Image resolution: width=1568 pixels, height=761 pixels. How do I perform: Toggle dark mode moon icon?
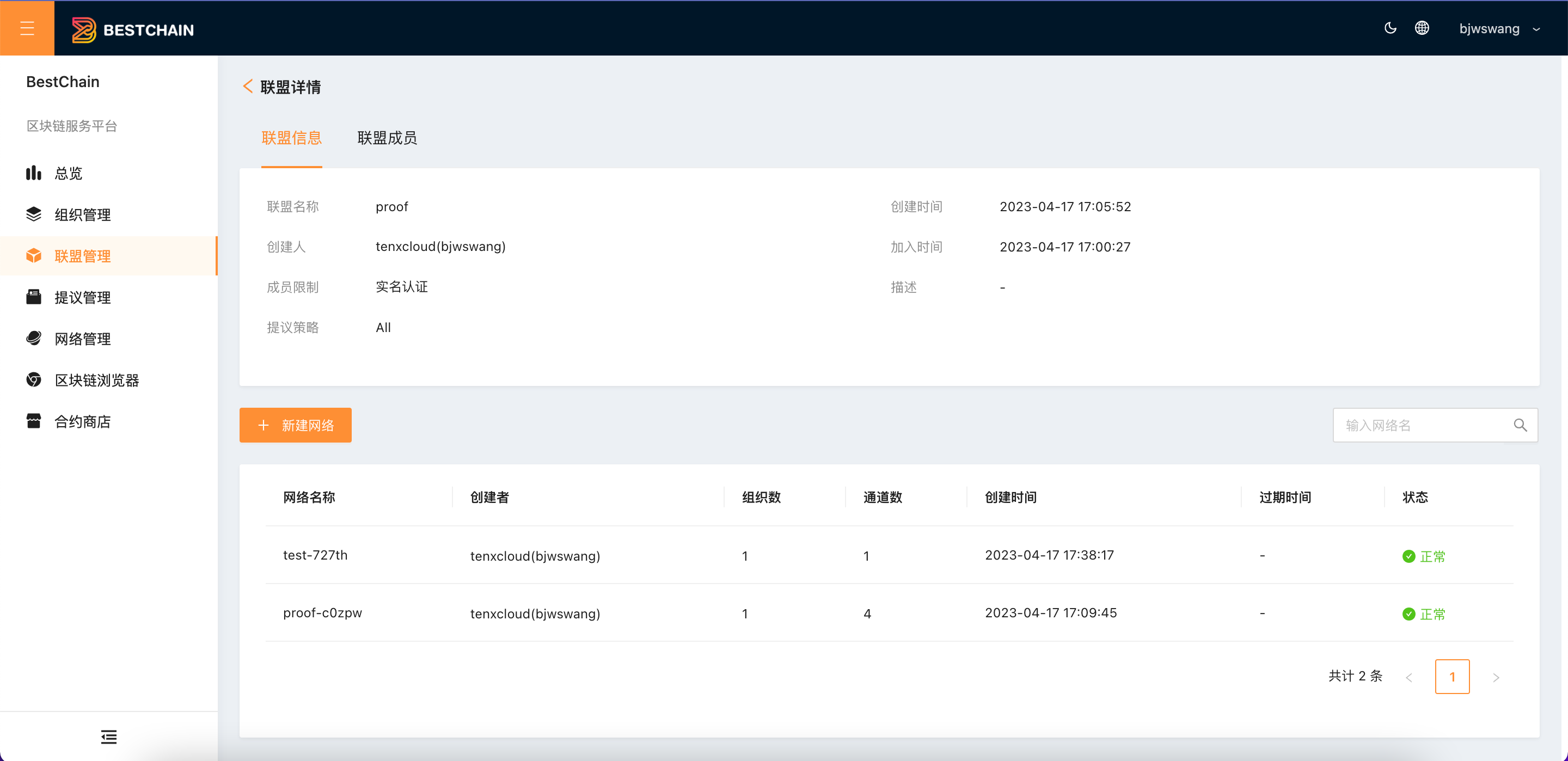tap(1391, 28)
